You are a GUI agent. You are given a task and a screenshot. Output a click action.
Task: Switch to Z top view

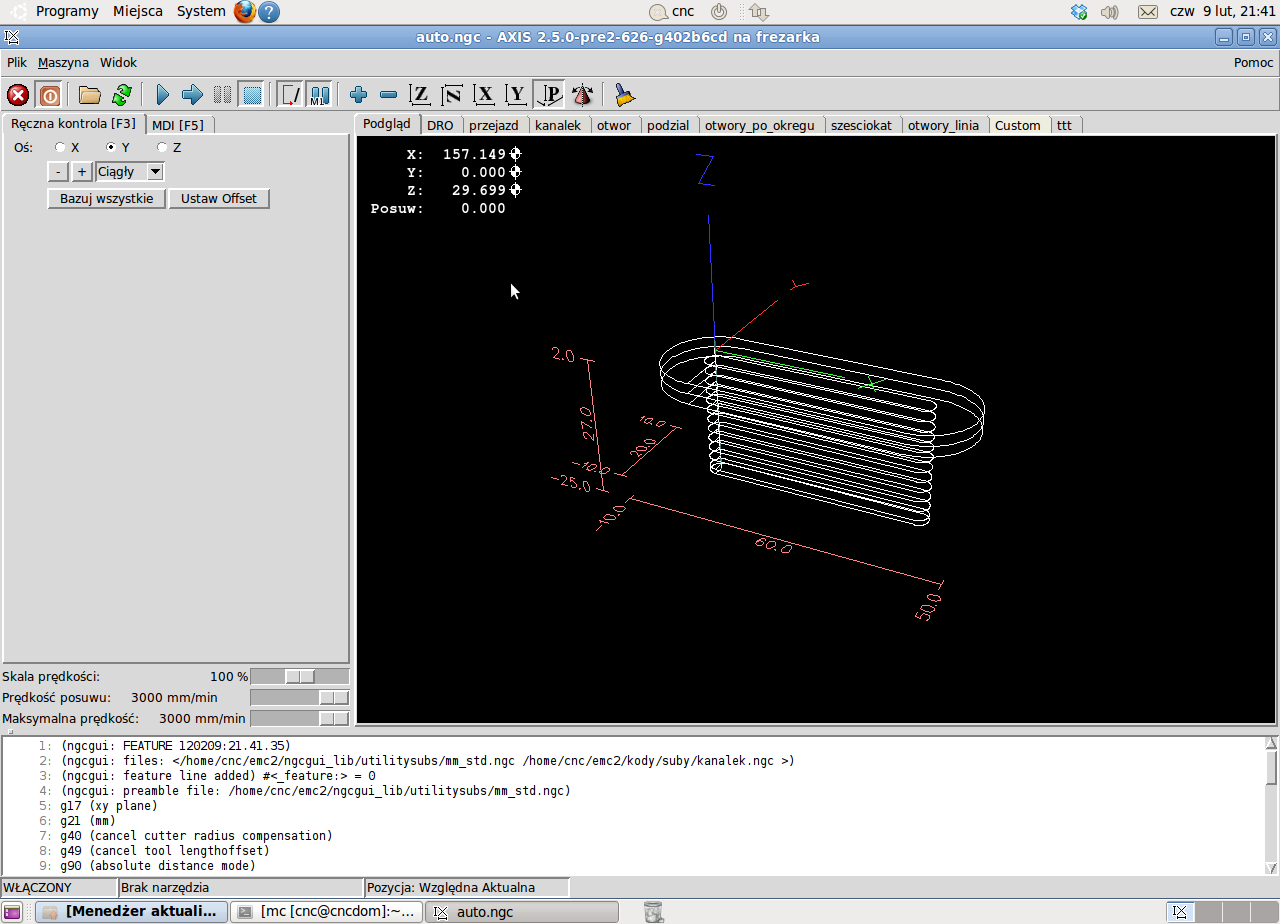click(x=421, y=95)
